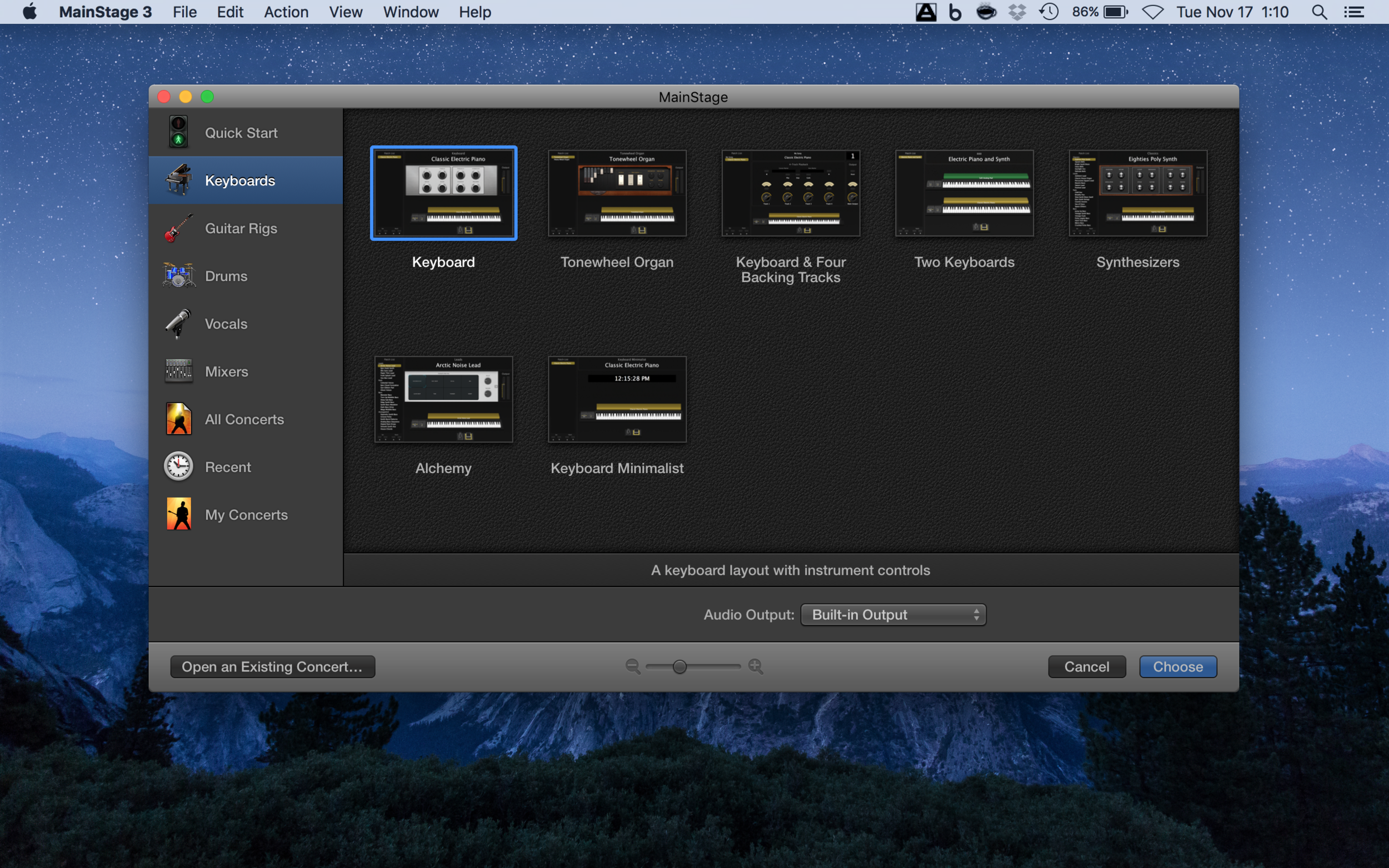Click the coffee cup menu bar icon
Viewport: 1389px width, 868px height.
point(986,12)
